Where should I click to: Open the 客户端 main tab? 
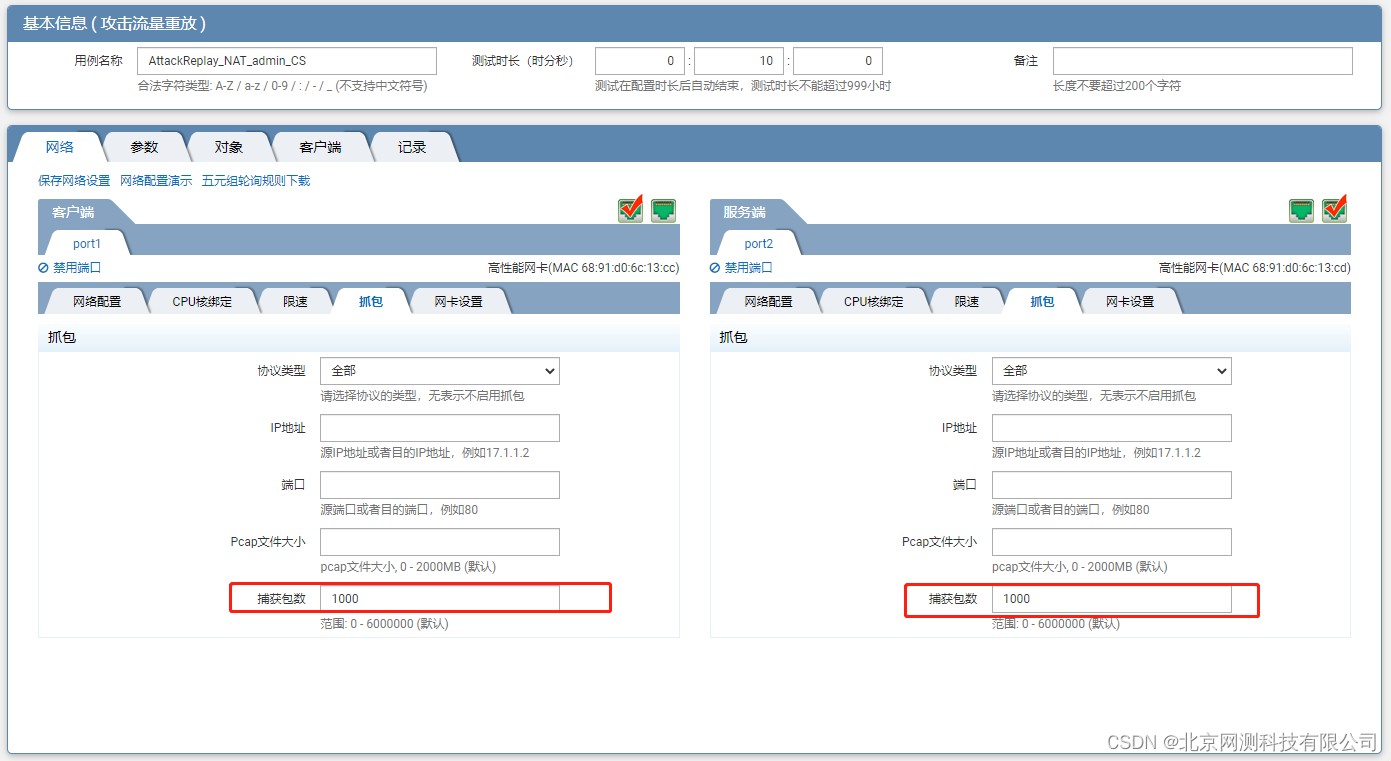[320, 147]
